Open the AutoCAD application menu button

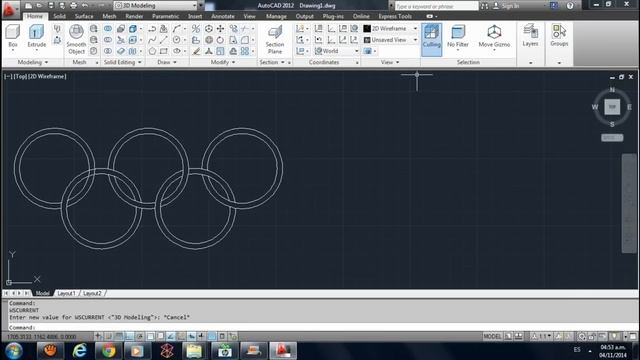(x=10, y=9)
